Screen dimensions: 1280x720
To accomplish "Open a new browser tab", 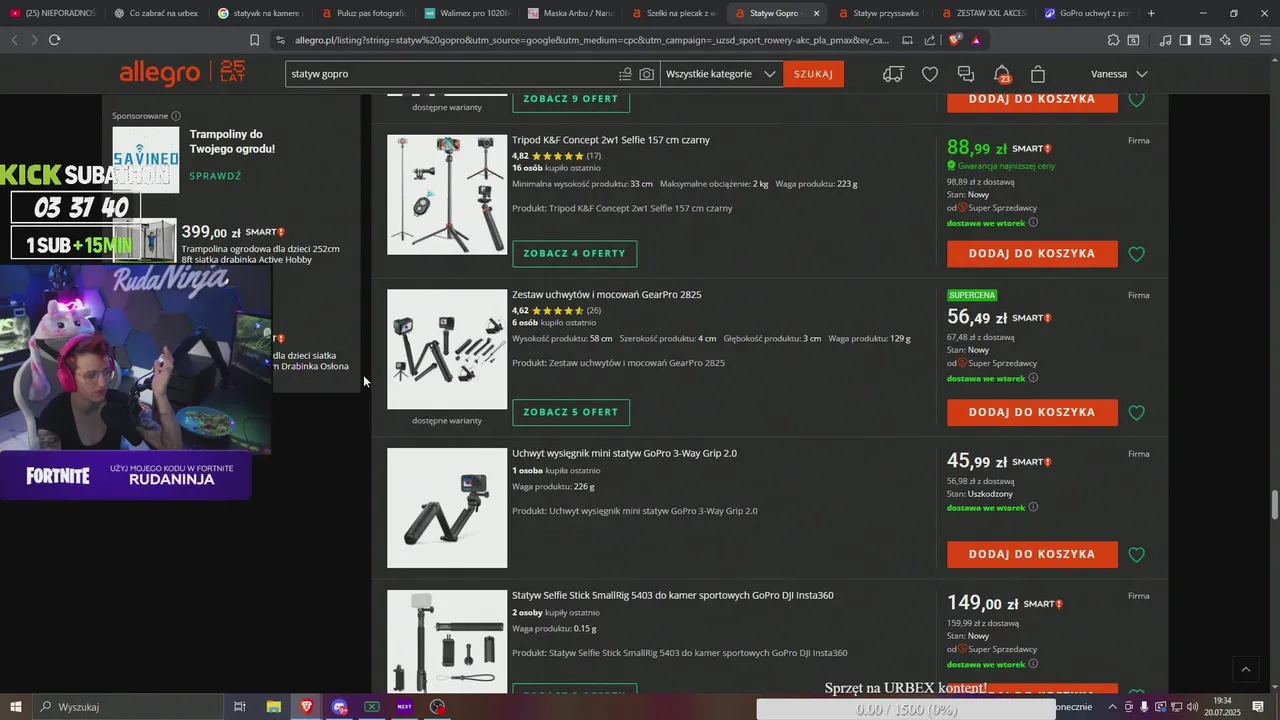I will [1151, 13].
